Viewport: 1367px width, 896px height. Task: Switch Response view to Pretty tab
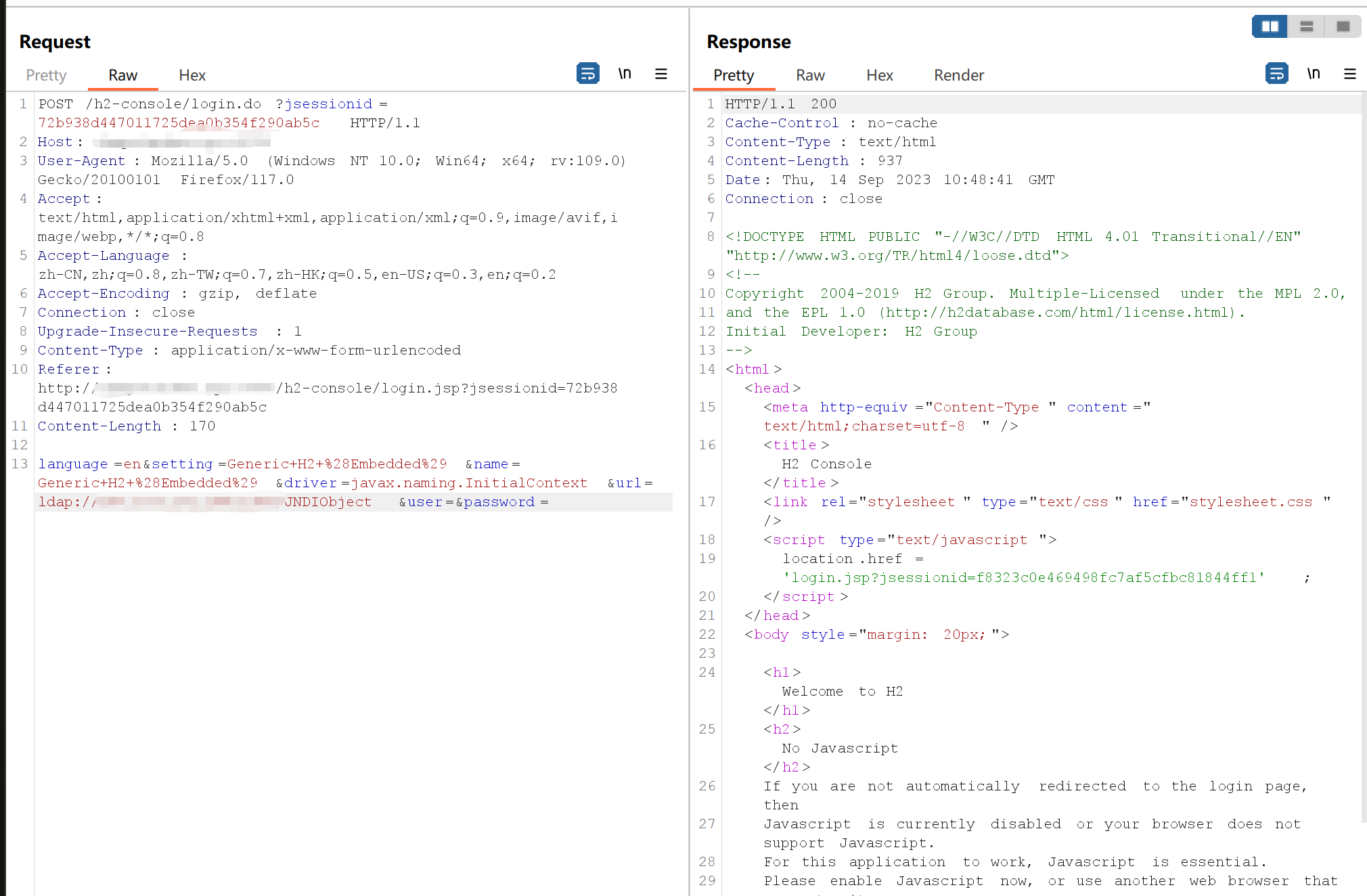pyautogui.click(x=734, y=75)
